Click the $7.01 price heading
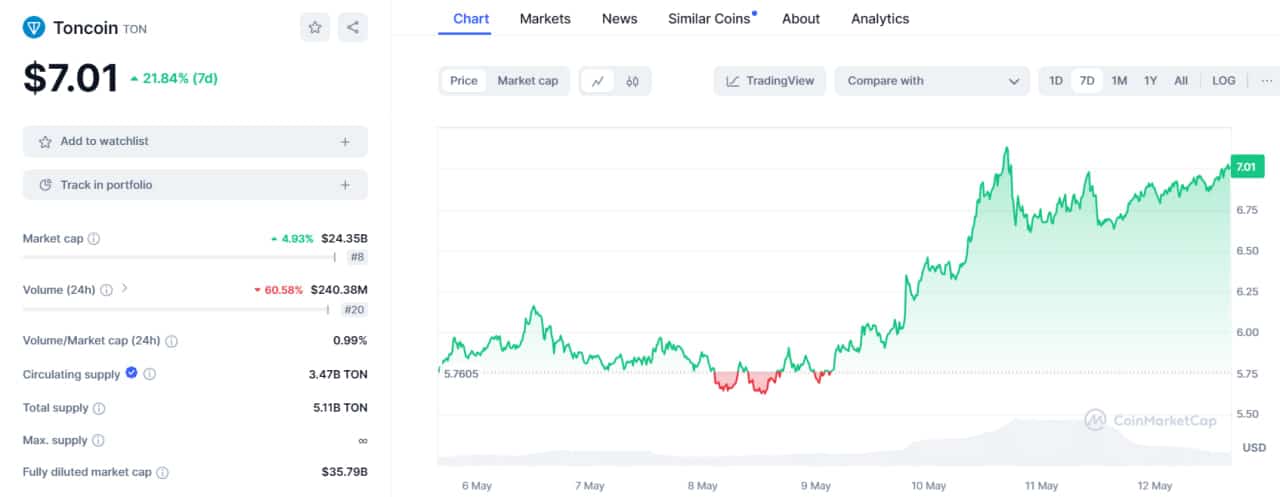 click(x=71, y=78)
